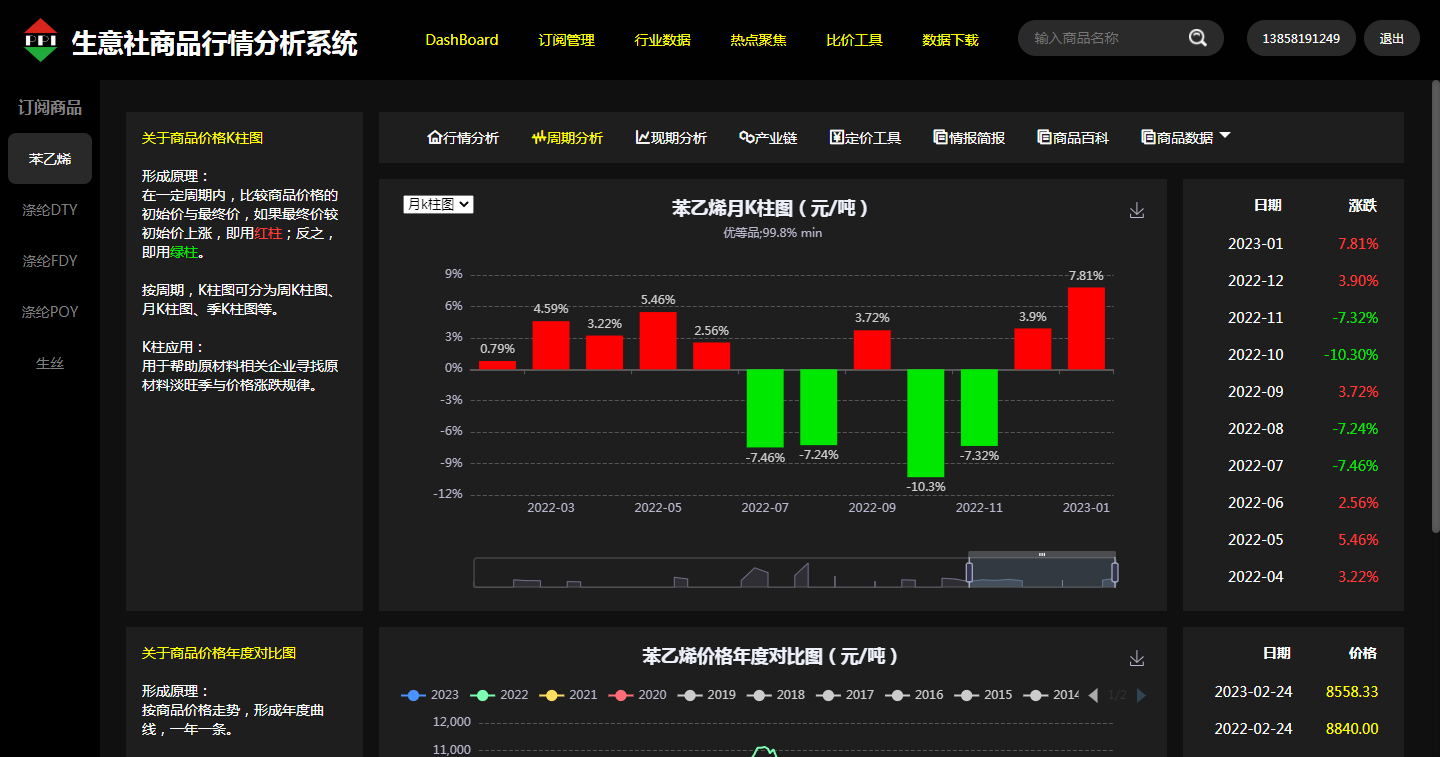The height and width of the screenshot is (757, 1440).
Task: Click the 13858191249 account button
Action: click(1300, 38)
